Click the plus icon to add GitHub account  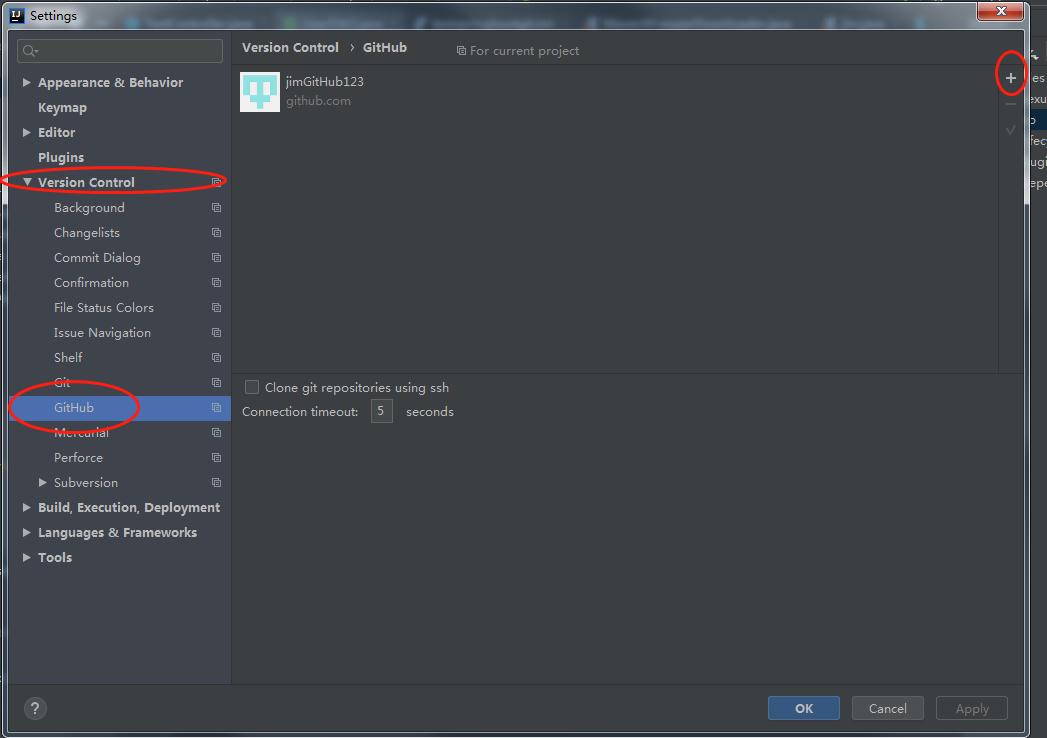(1010, 78)
